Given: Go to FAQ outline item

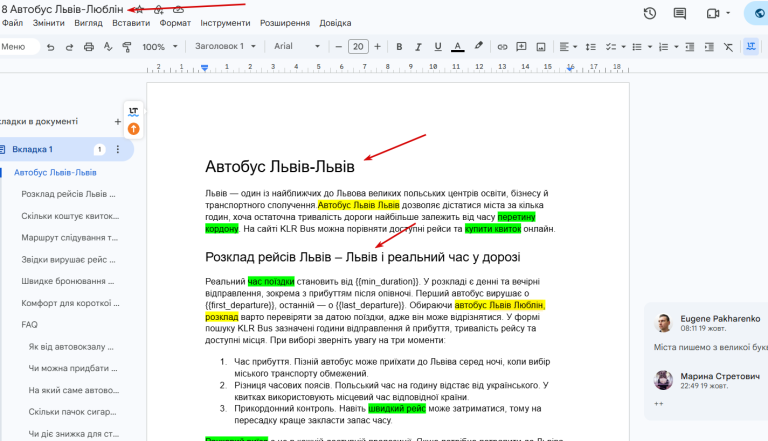Looking at the screenshot, I should click(29, 324).
